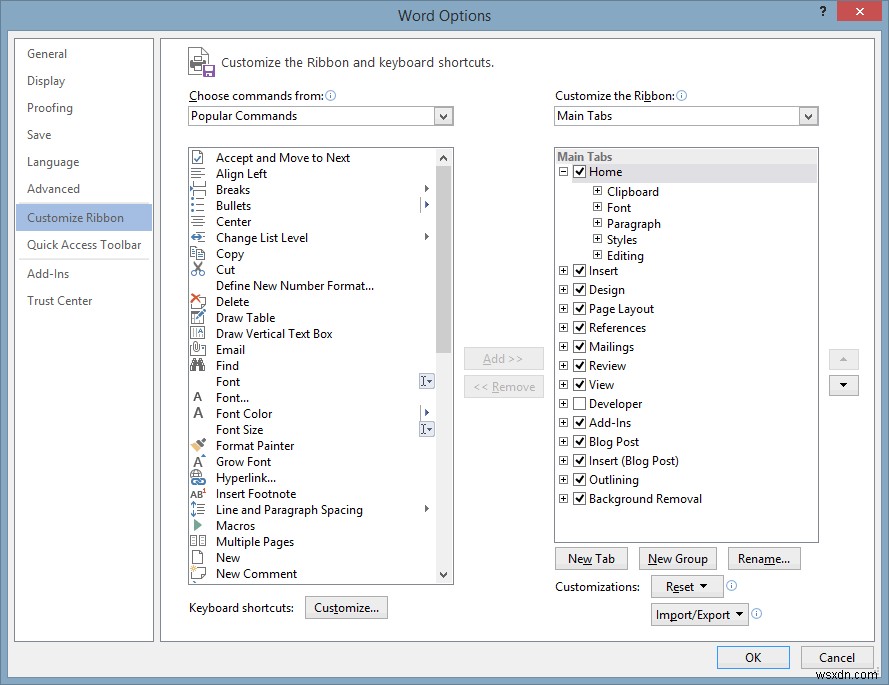Switch to the Quick Access Toolbar section
The height and width of the screenshot is (685, 889).
tap(83, 244)
